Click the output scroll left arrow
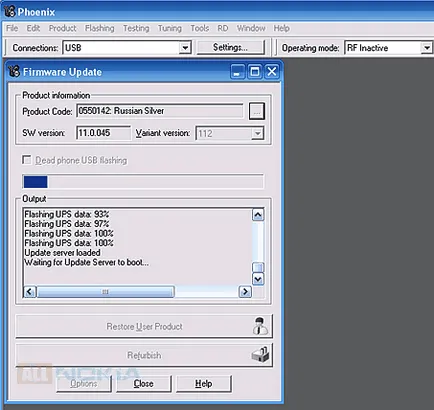Viewport: 434px width, 410px height. [30, 292]
